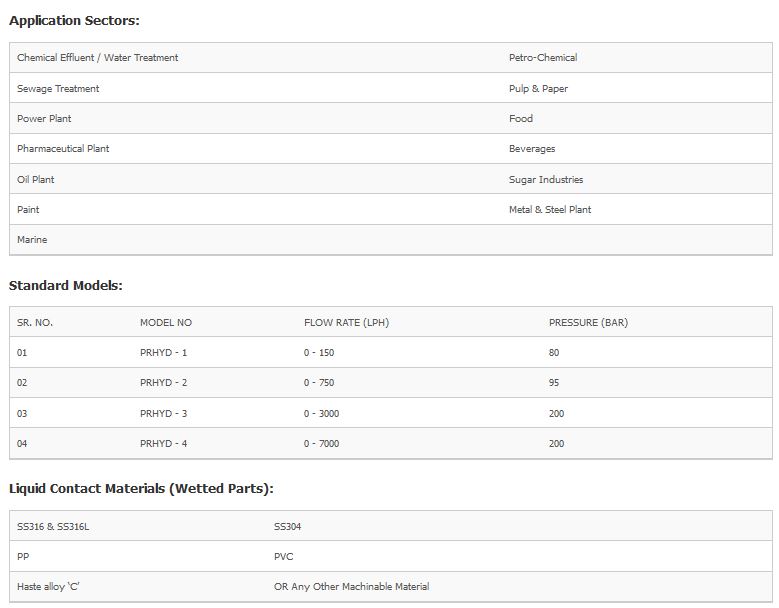This screenshot has width=779, height=608.
Task: Click the 0 - 7000 flow rate value
Action: tap(321, 444)
